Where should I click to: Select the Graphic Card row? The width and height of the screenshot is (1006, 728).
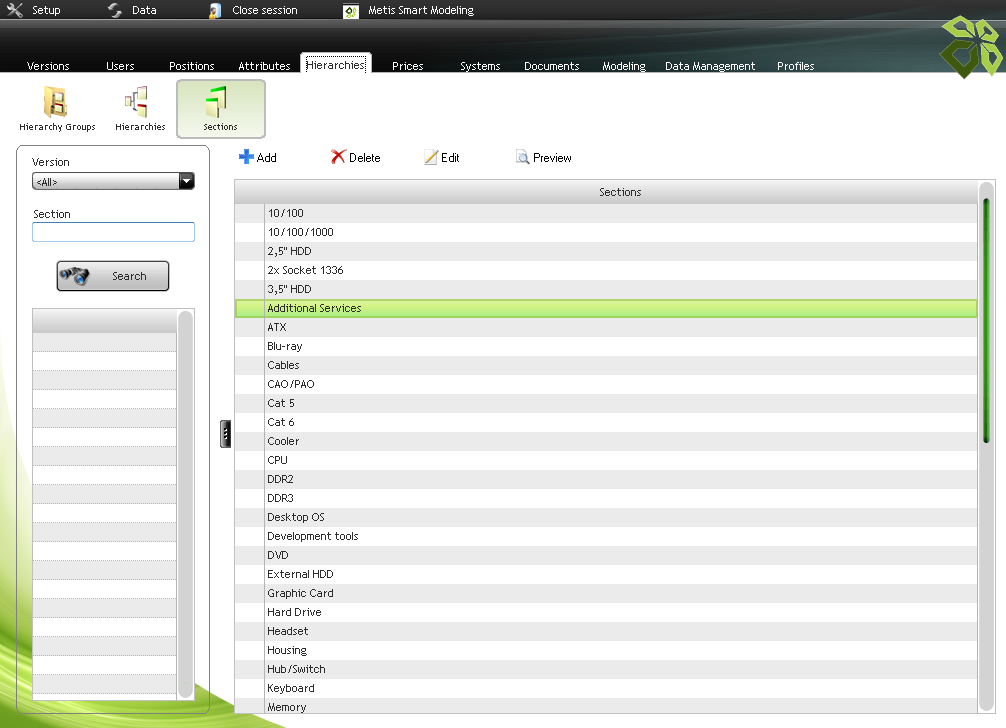300,593
